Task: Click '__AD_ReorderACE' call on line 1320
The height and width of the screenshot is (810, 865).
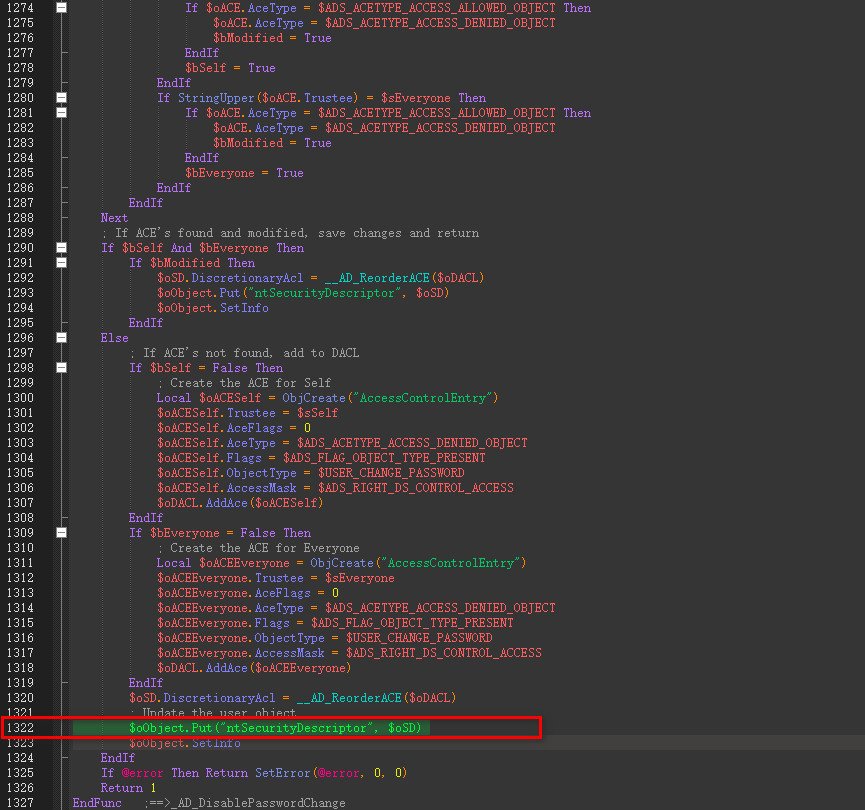Action: [x=349, y=698]
